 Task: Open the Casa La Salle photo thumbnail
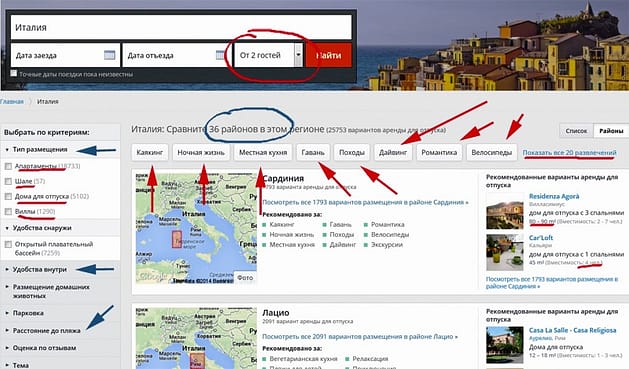click(505, 345)
